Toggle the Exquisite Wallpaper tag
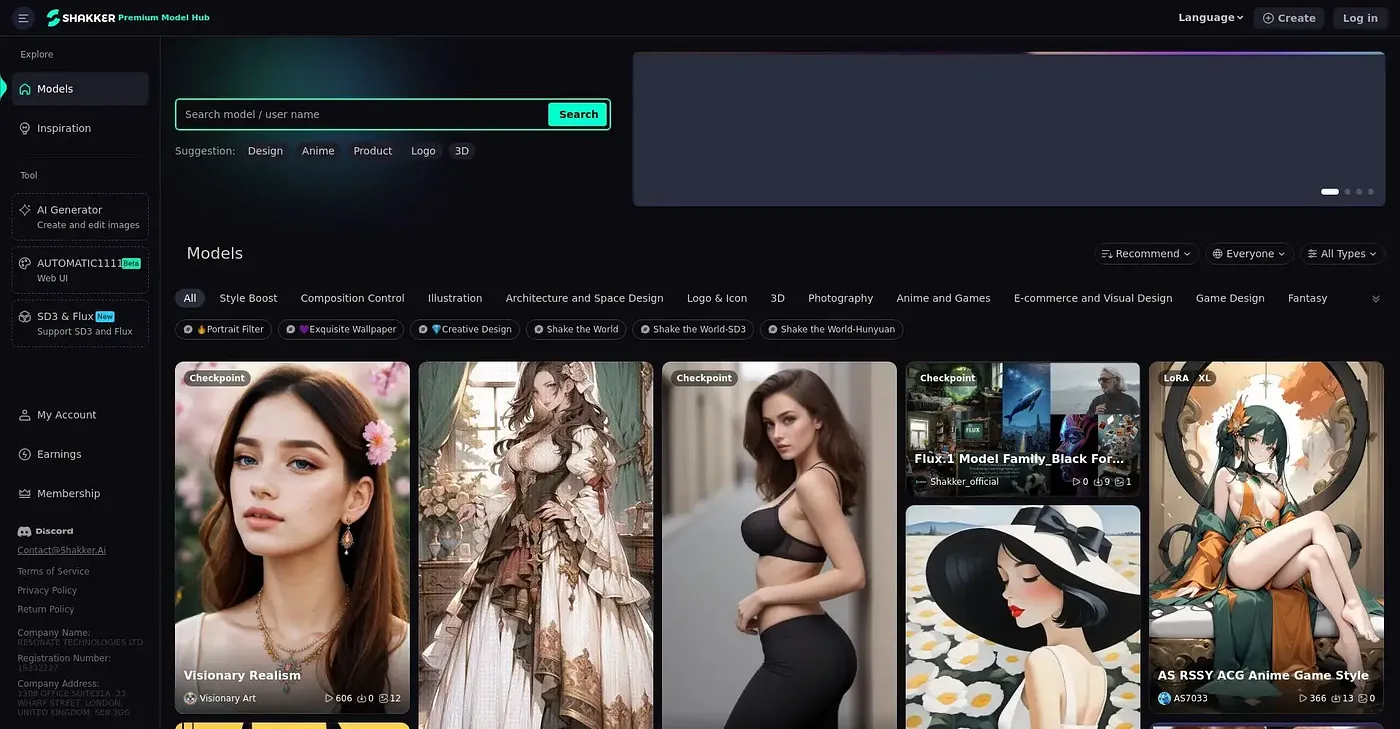 pos(341,329)
